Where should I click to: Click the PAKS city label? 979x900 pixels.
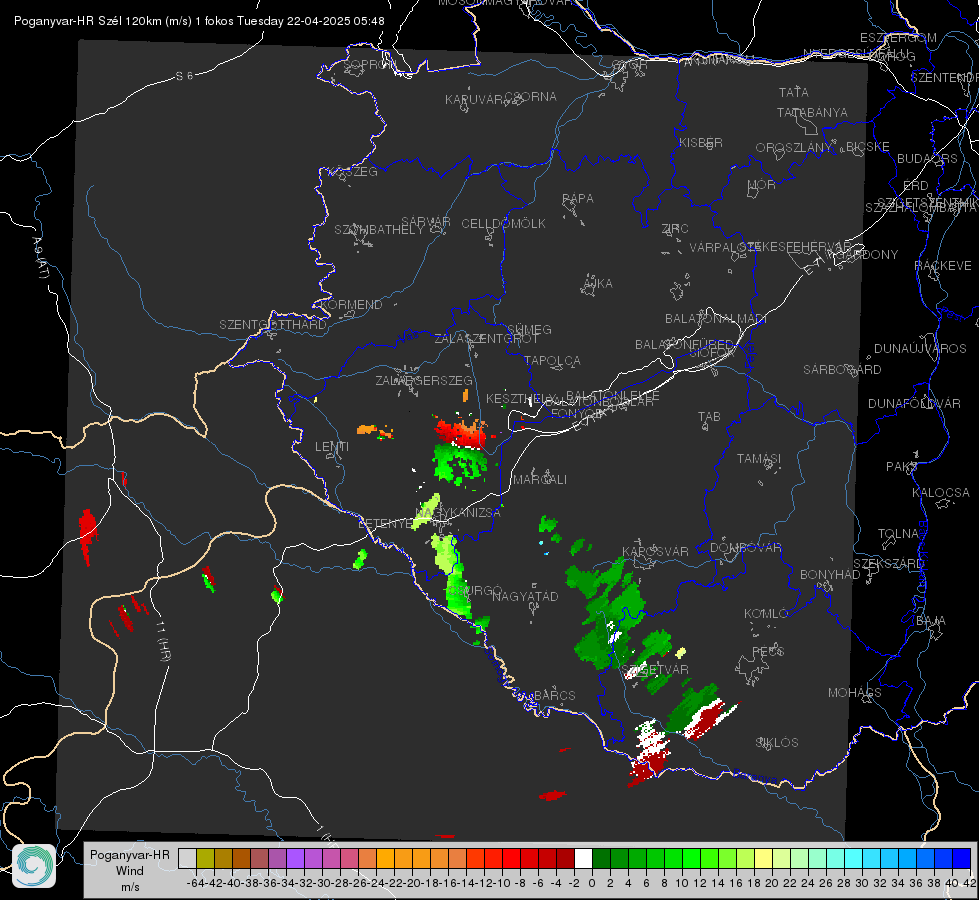click(x=902, y=467)
